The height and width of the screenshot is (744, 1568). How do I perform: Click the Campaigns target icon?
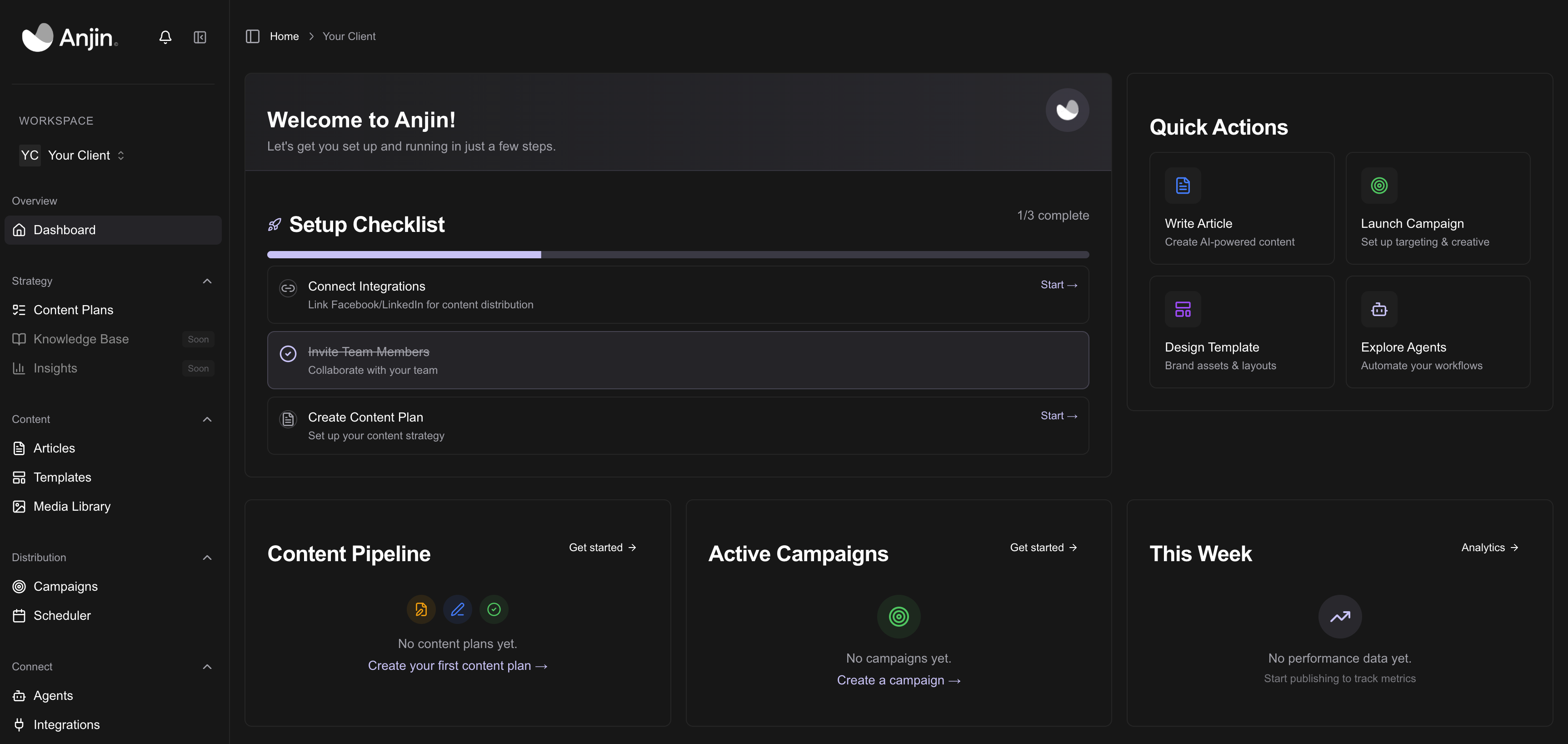pyautogui.click(x=19, y=586)
